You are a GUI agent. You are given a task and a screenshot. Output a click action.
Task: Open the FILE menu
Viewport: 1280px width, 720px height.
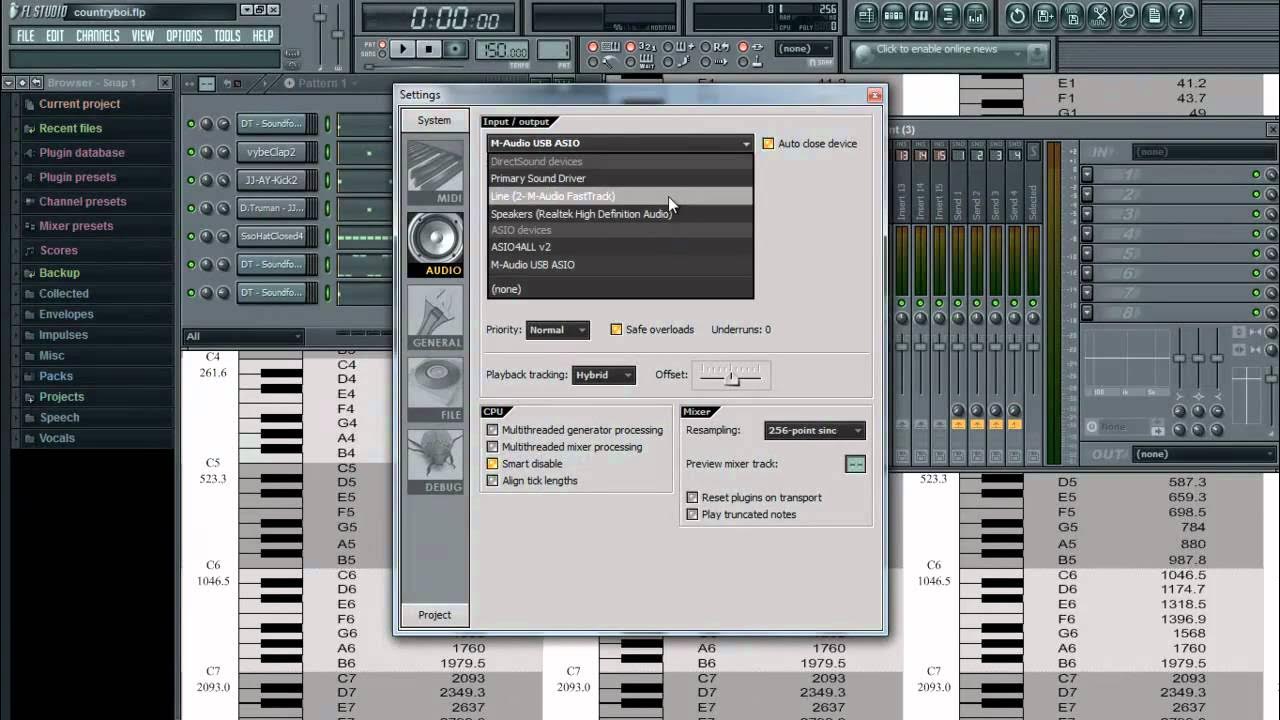[x=25, y=36]
